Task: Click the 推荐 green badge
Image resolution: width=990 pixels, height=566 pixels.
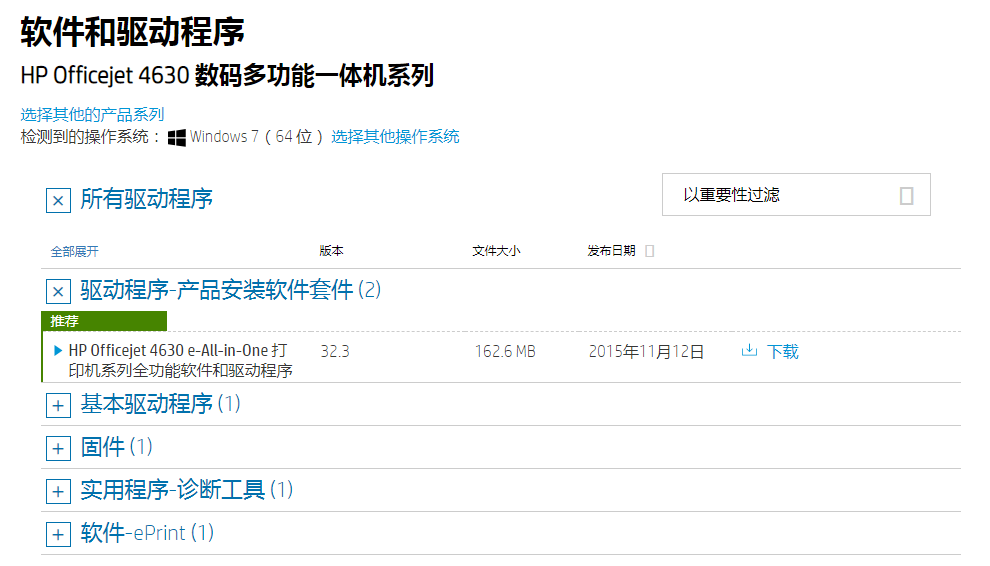Action: 104,321
